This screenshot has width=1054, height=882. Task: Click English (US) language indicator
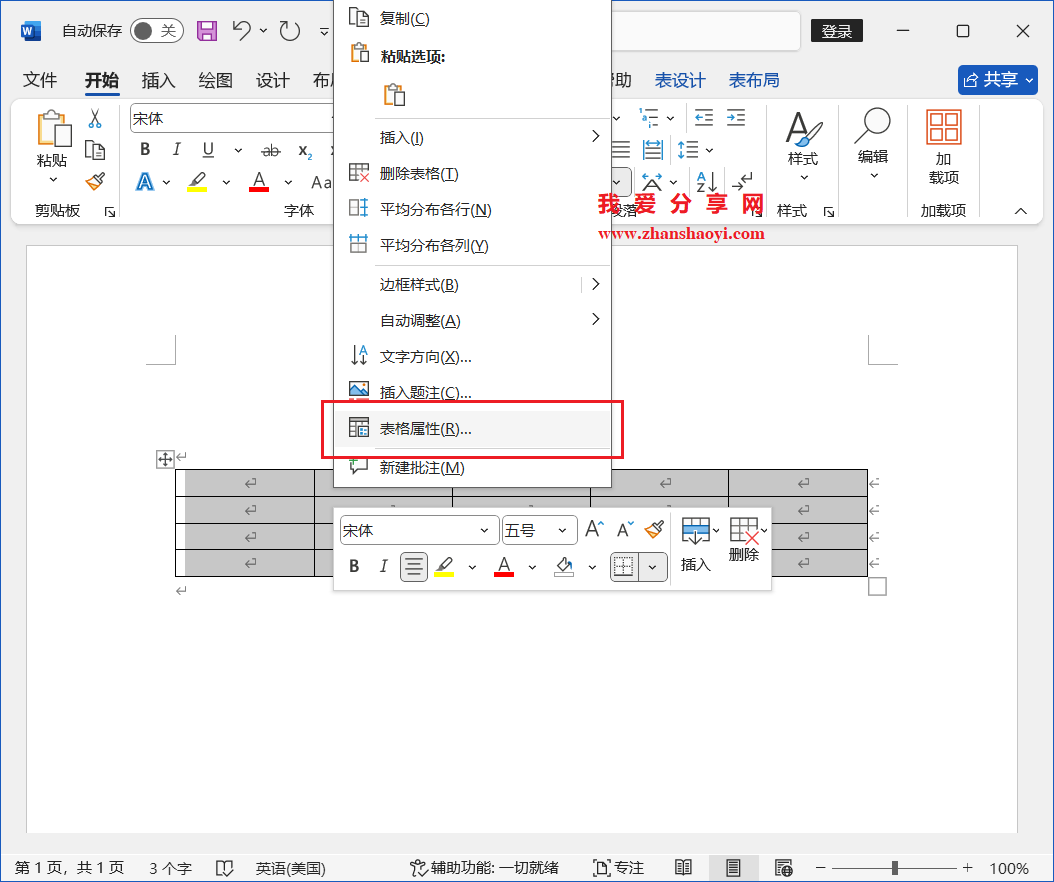click(290, 868)
